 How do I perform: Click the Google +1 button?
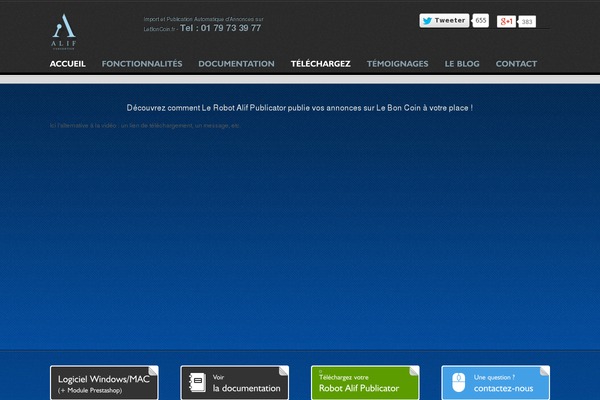click(506, 21)
